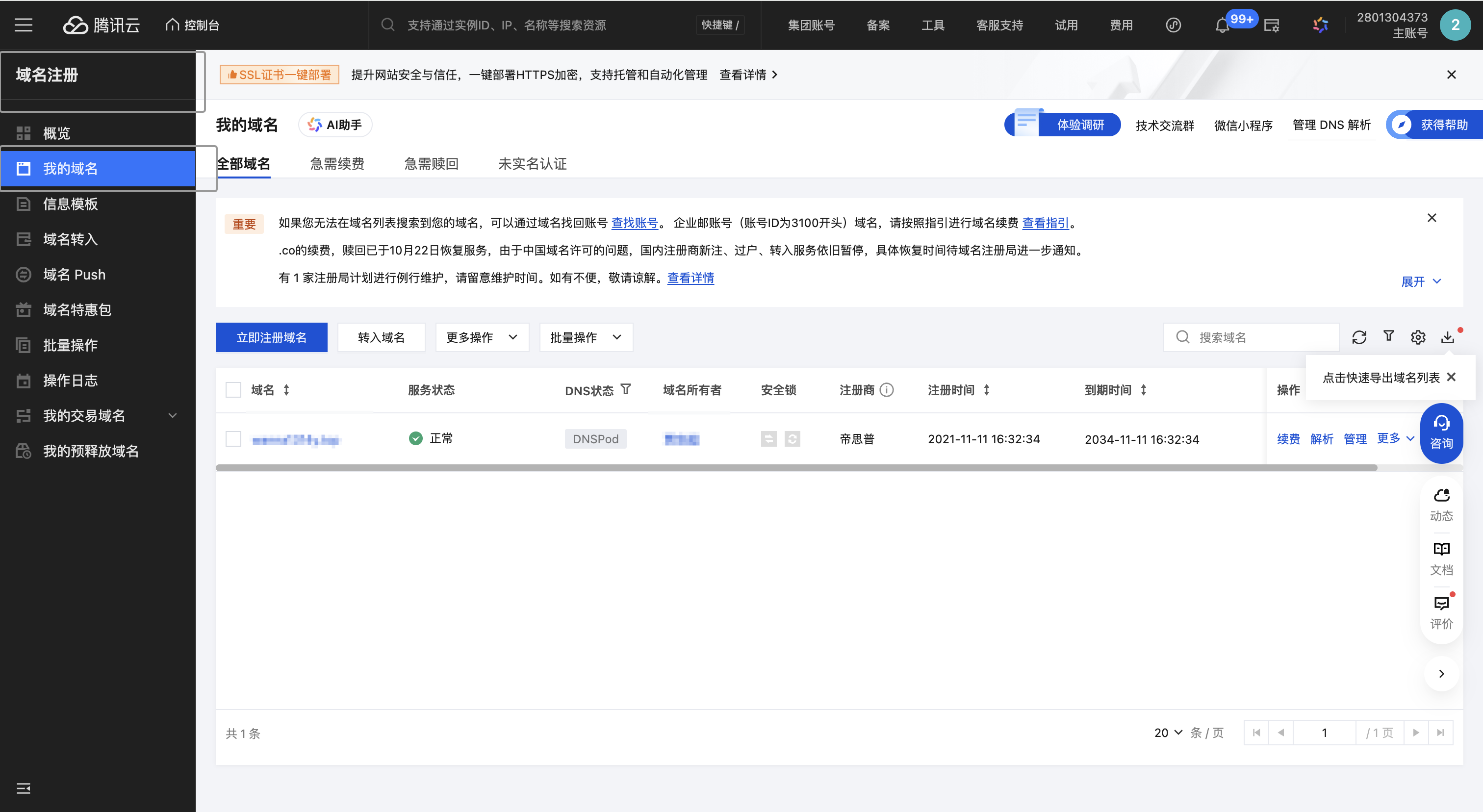Open the hamburger menu in top bar
The image size is (1483, 812).
click(x=23, y=25)
